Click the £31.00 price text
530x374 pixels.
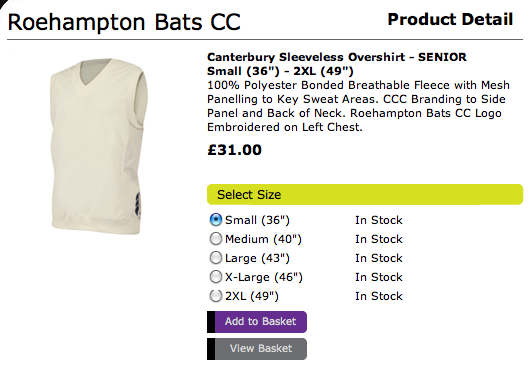235,150
